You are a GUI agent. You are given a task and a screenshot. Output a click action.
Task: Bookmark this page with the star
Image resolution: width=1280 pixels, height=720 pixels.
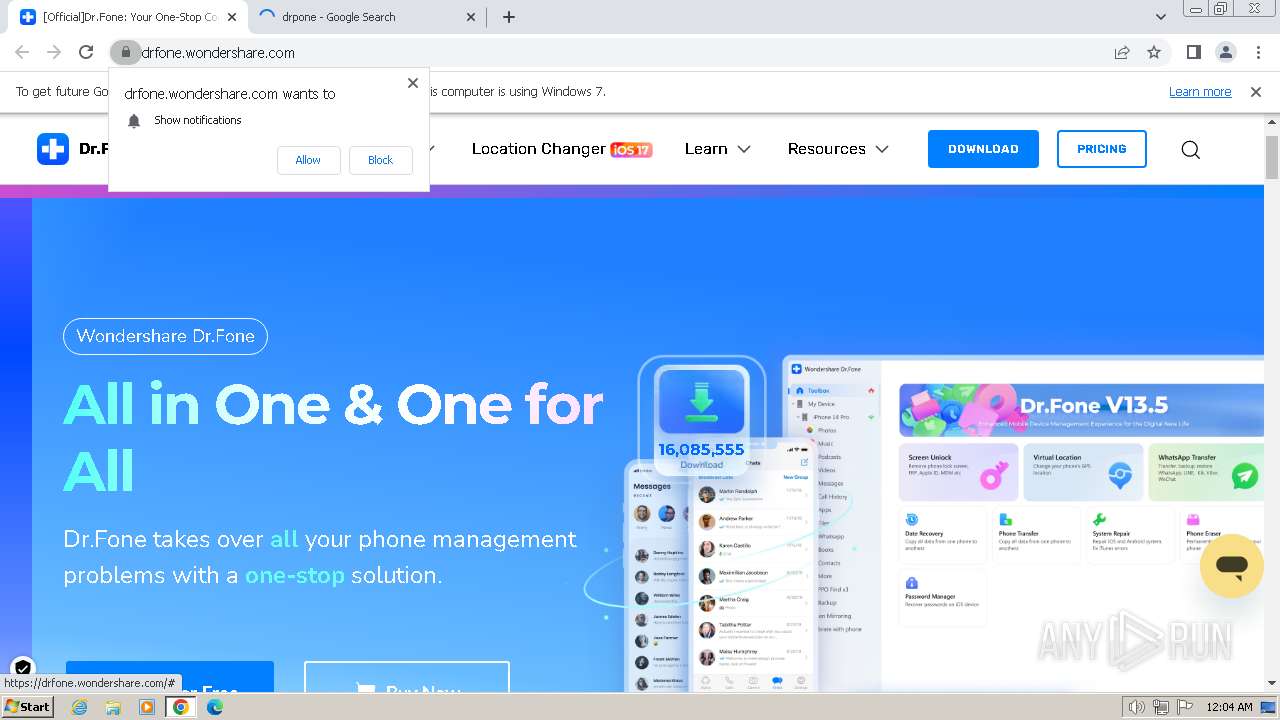(x=1154, y=52)
